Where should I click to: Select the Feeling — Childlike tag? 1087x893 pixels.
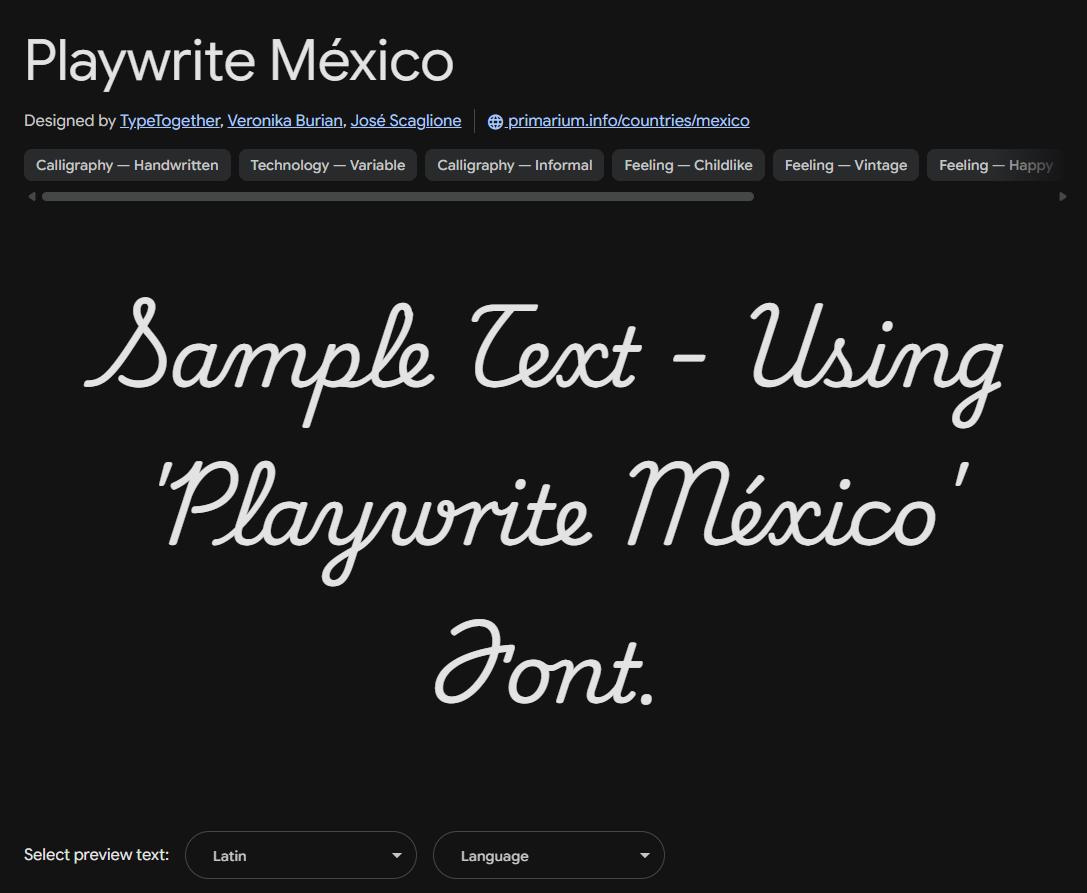tap(688, 165)
